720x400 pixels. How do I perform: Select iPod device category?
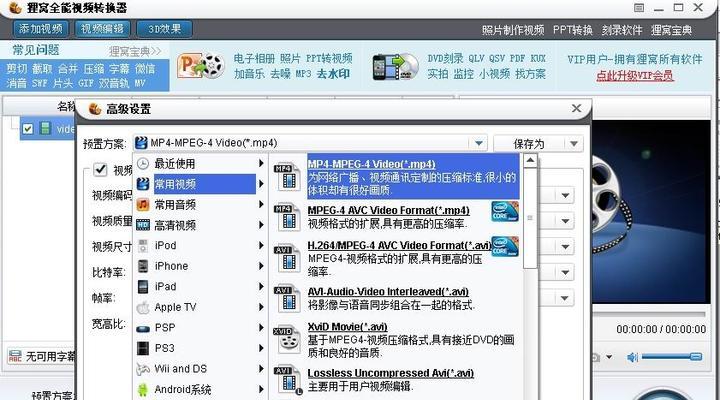165,245
